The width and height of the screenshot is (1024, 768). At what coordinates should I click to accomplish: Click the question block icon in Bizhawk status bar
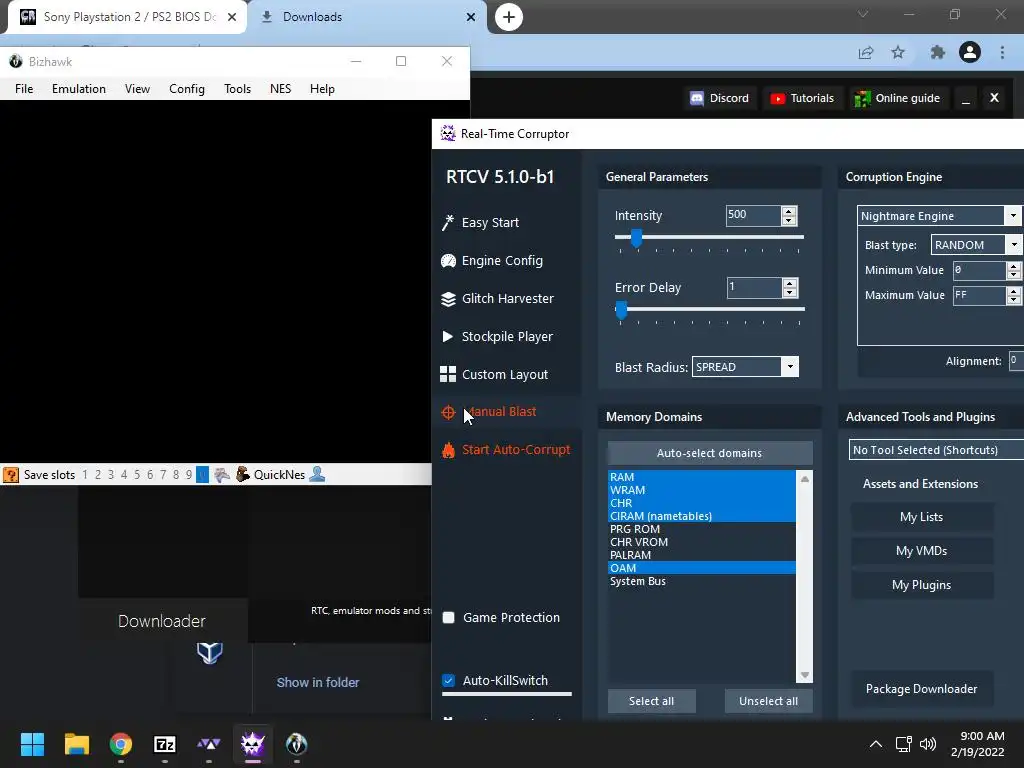(x=11, y=475)
